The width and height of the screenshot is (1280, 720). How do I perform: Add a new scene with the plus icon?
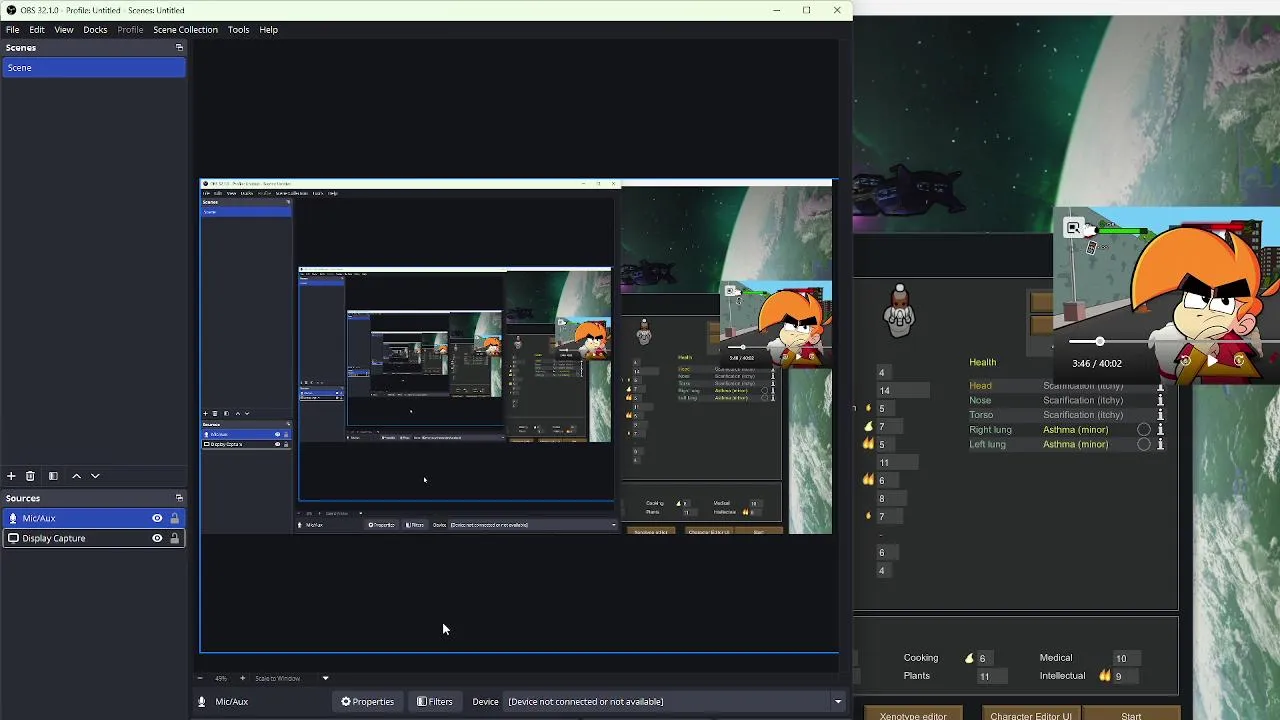[x=11, y=476]
